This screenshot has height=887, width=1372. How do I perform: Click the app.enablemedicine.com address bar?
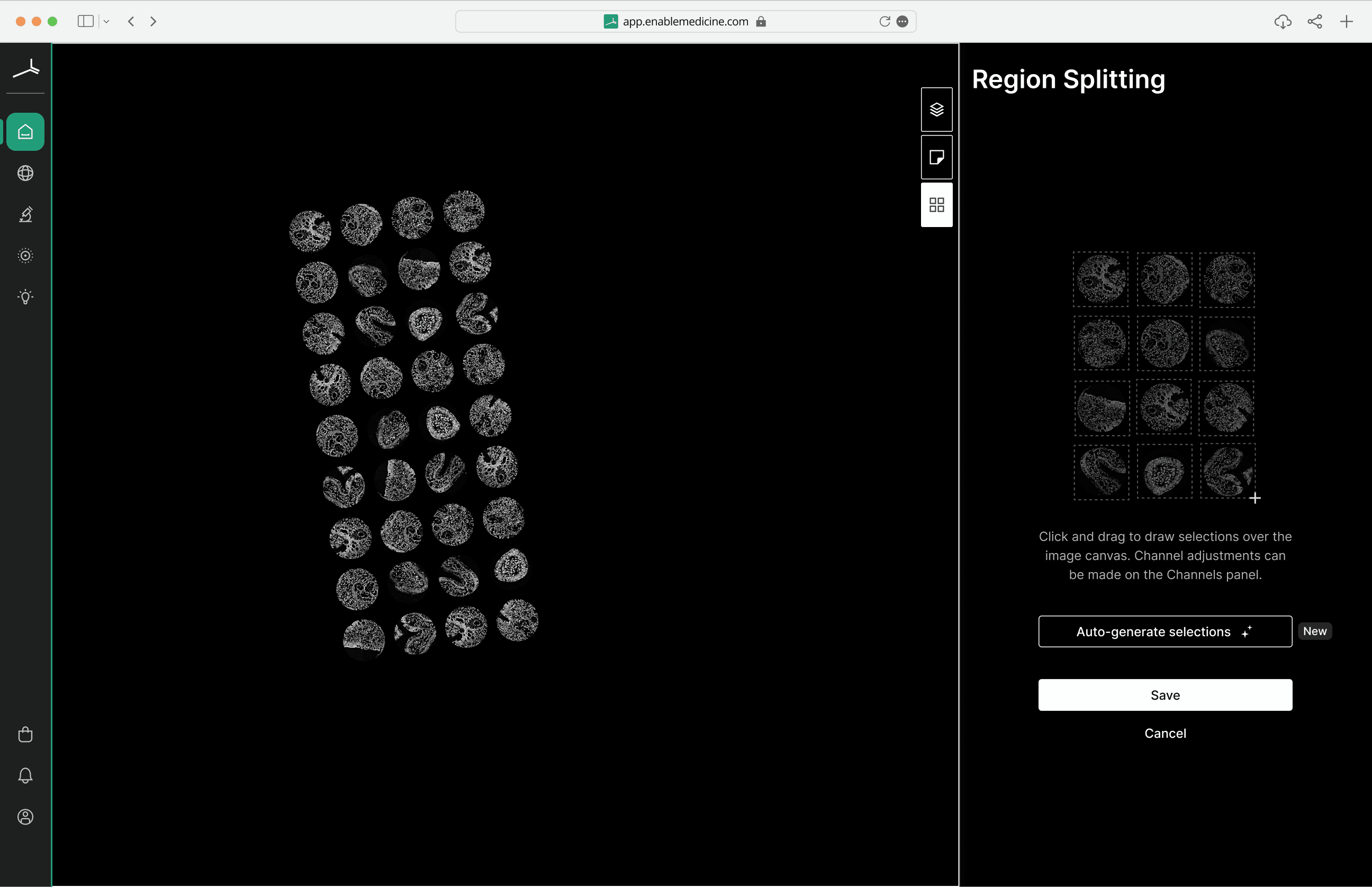[x=685, y=21]
